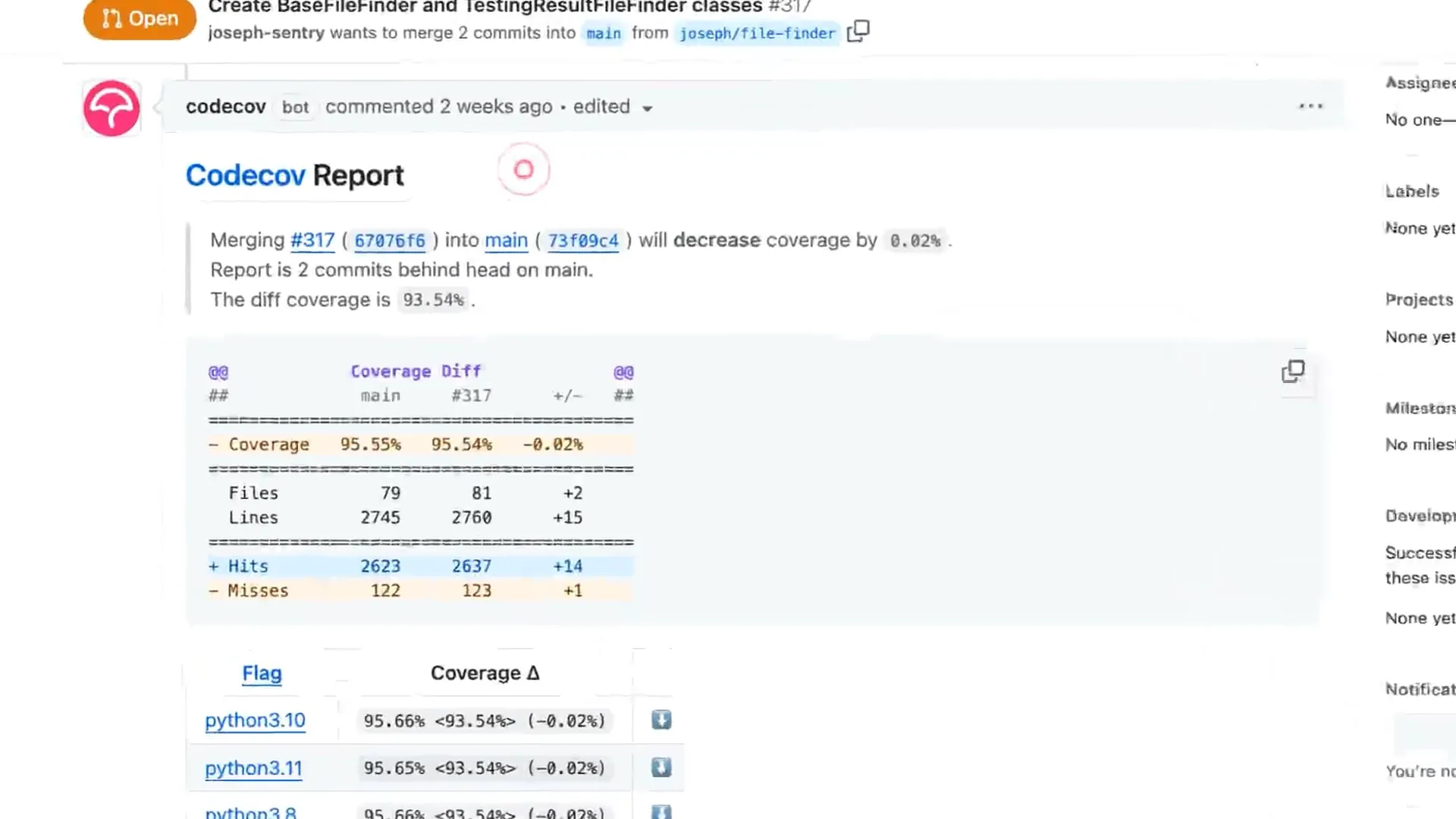Image resolution: width=1456 pixels, height=819 pixels.
Task: Click the down arrow icon in python3.11 row
Action: point(661,767)
